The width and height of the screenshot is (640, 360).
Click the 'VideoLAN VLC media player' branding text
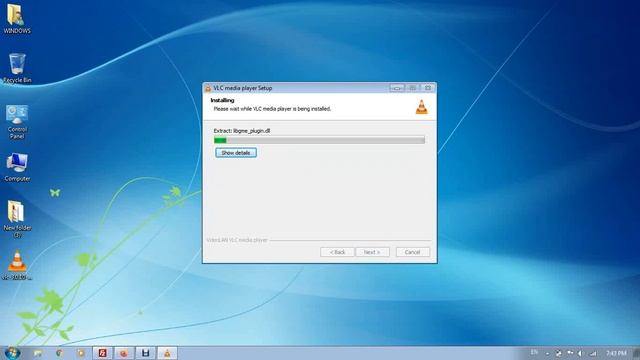237,240
